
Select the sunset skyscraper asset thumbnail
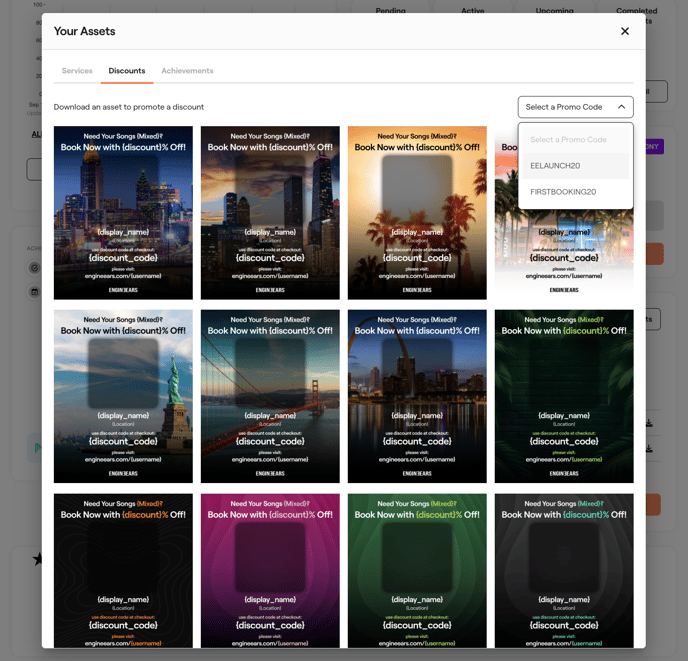point(270,213)
